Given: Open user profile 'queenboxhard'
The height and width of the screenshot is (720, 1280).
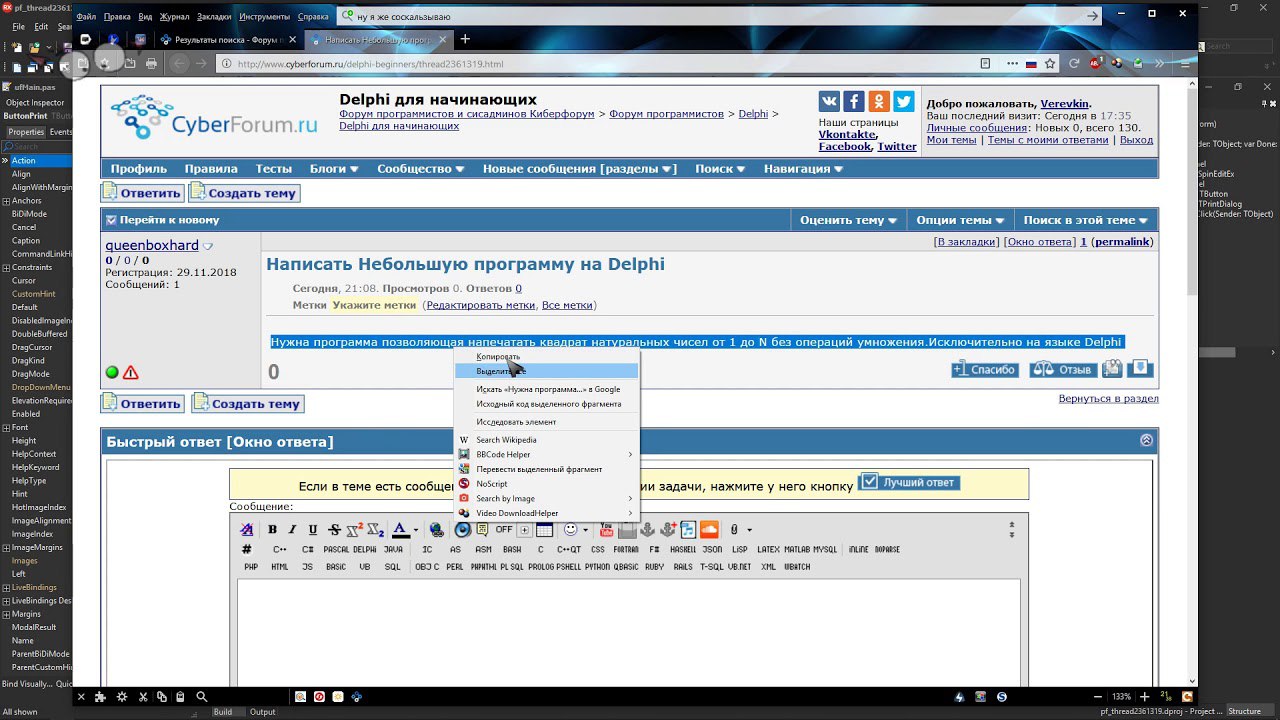Looking at the screenshot, I should tap(152, 245).
